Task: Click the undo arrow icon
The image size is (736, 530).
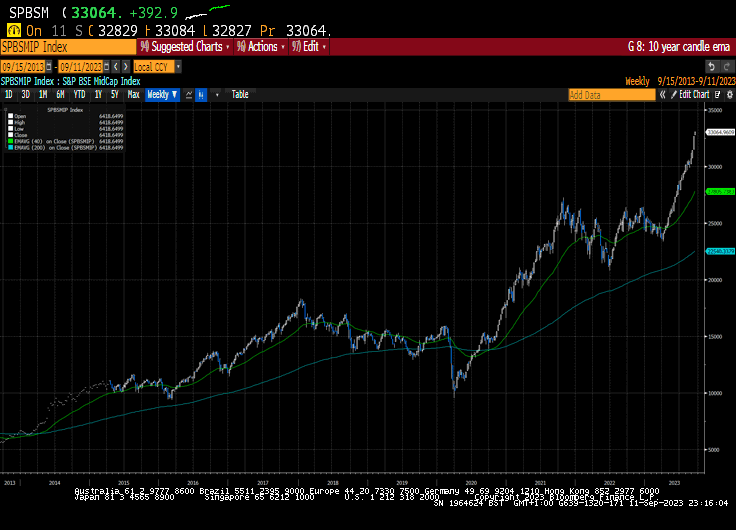Action: coord(712,67)
